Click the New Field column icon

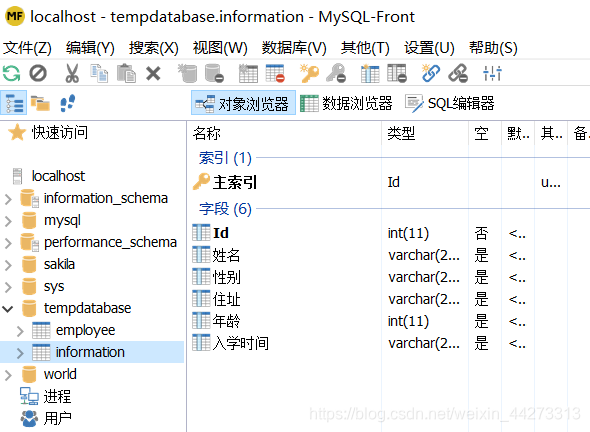click(x=370, y=73)
